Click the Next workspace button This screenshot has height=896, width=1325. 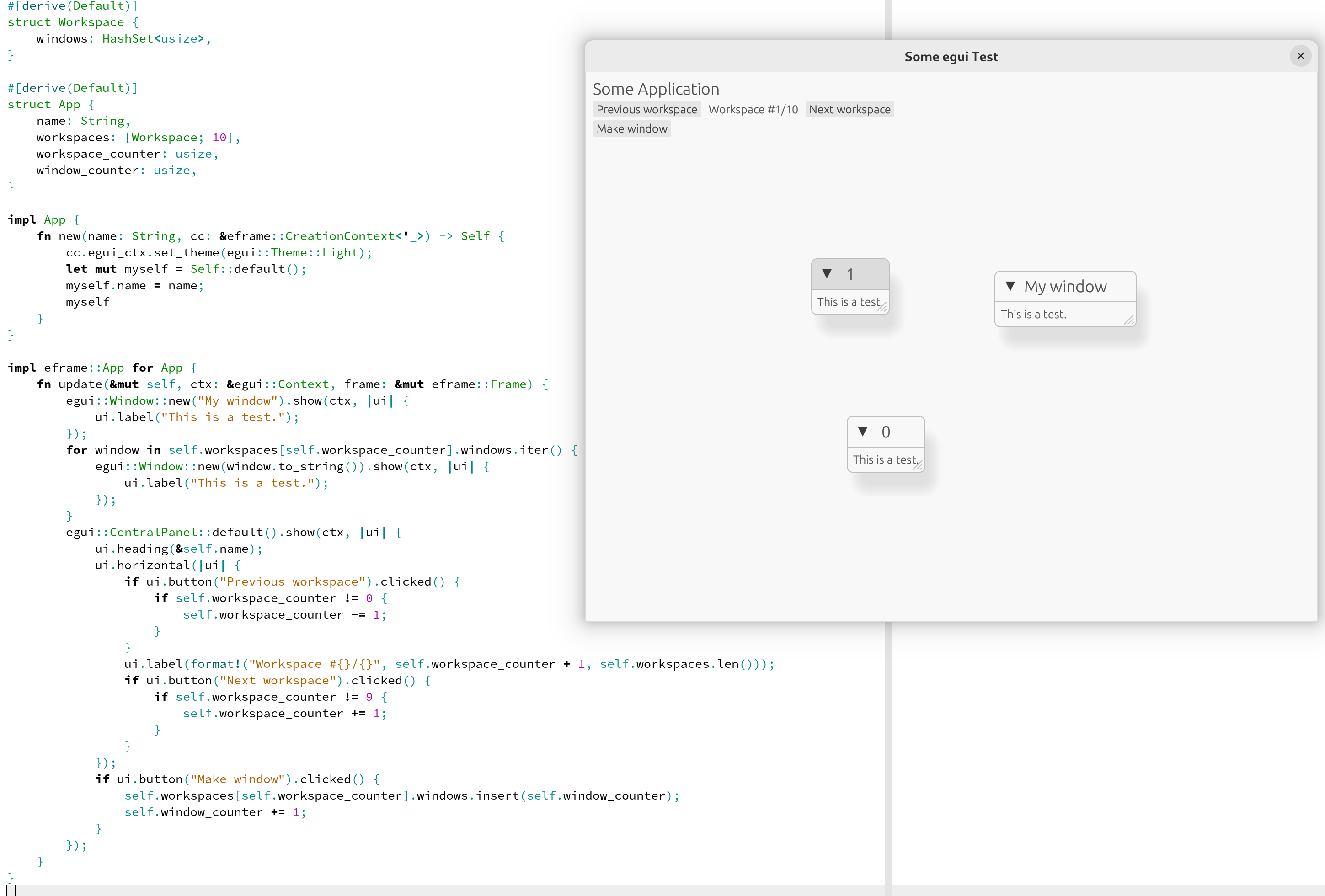[849, 109]
